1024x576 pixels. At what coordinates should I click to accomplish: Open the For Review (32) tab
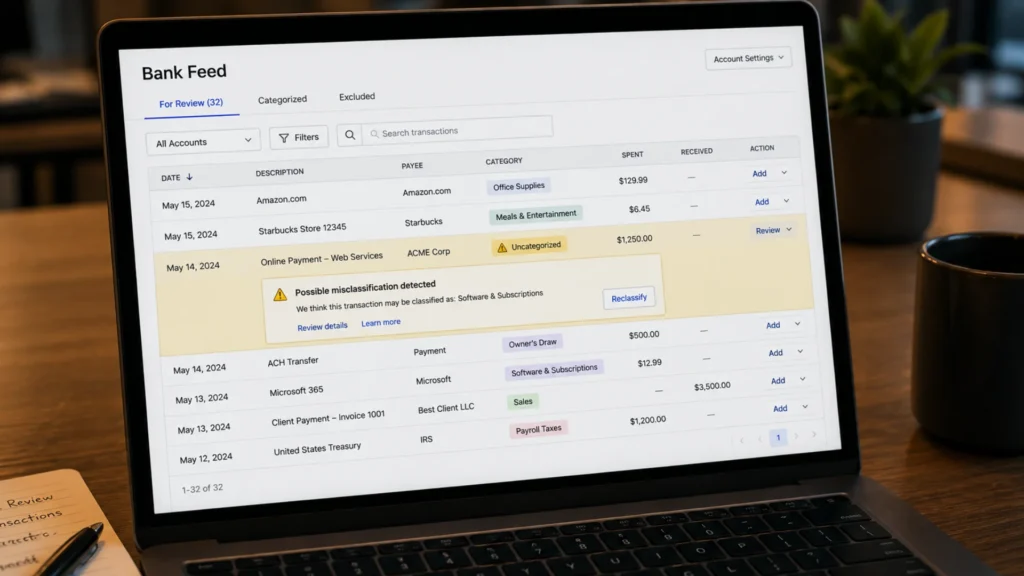[191, 103]
